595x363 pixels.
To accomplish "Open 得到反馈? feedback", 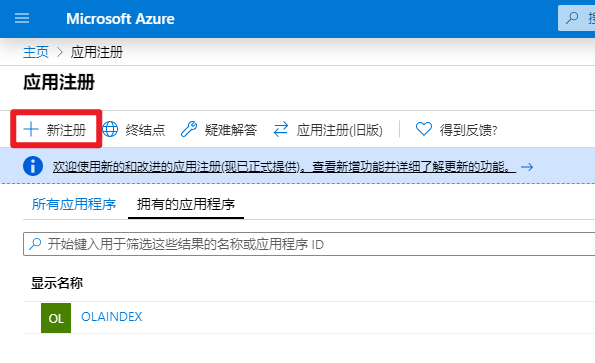I will coord(468,130).
